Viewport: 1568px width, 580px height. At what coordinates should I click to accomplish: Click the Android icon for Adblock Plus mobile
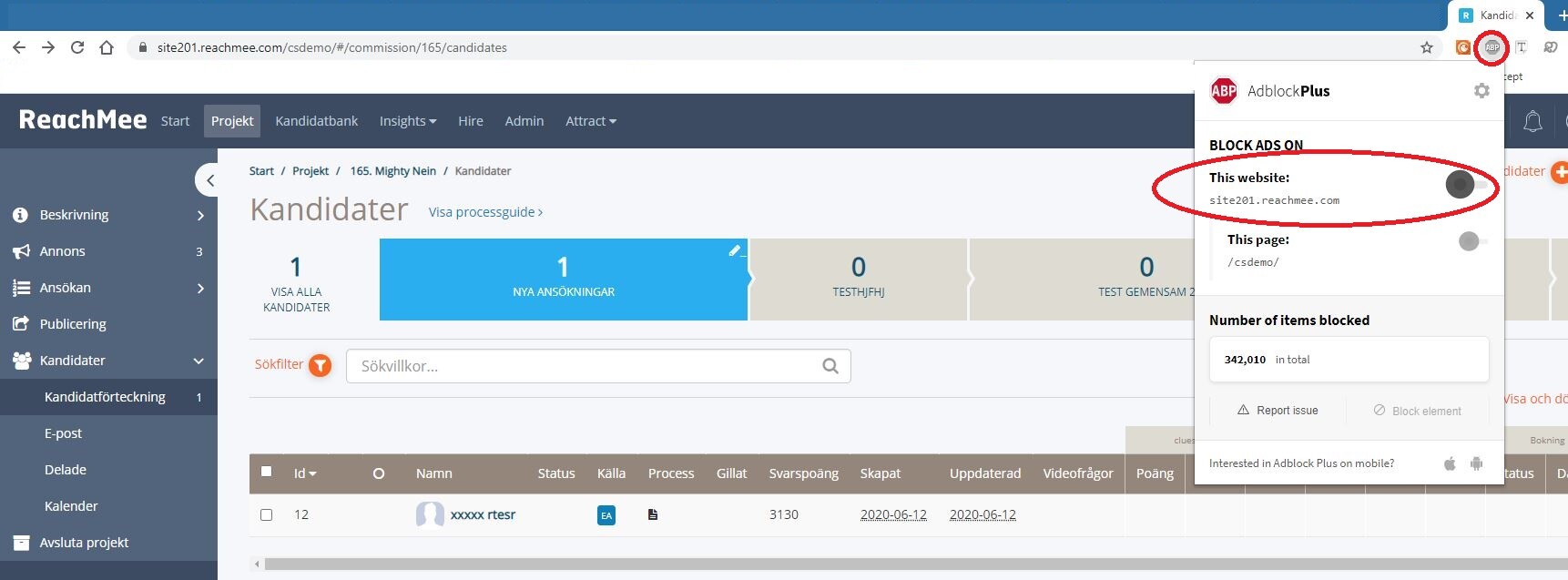[1476, 463]
